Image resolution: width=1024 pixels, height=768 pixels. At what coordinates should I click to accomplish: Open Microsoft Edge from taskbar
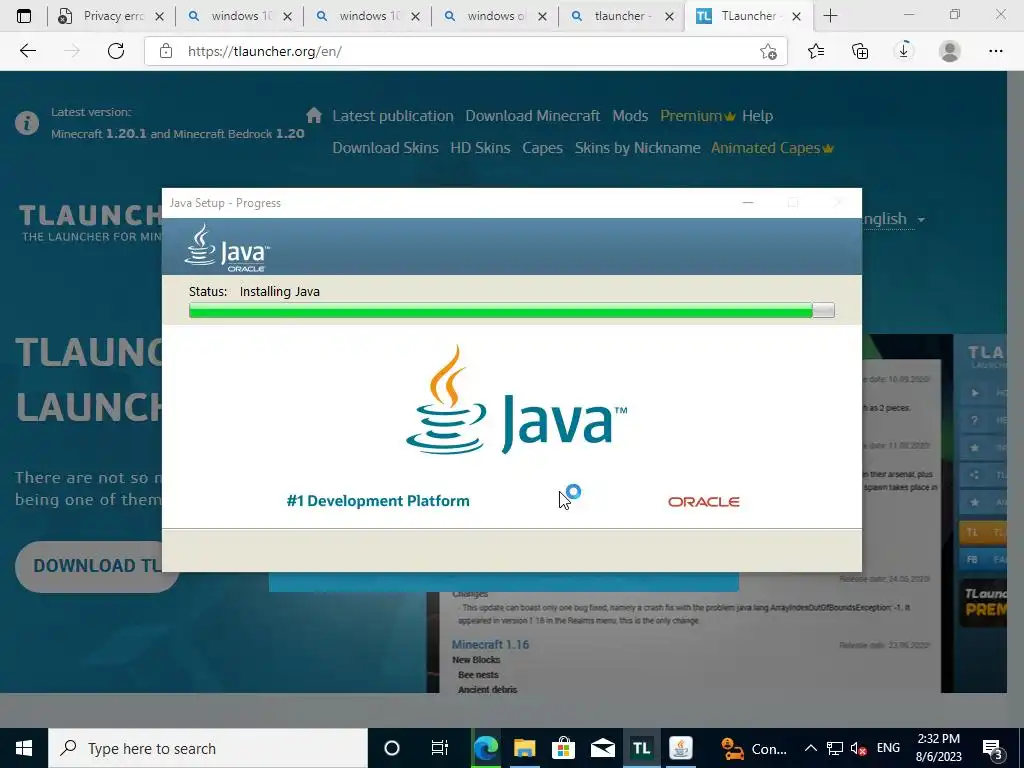(x=486, y=748)
